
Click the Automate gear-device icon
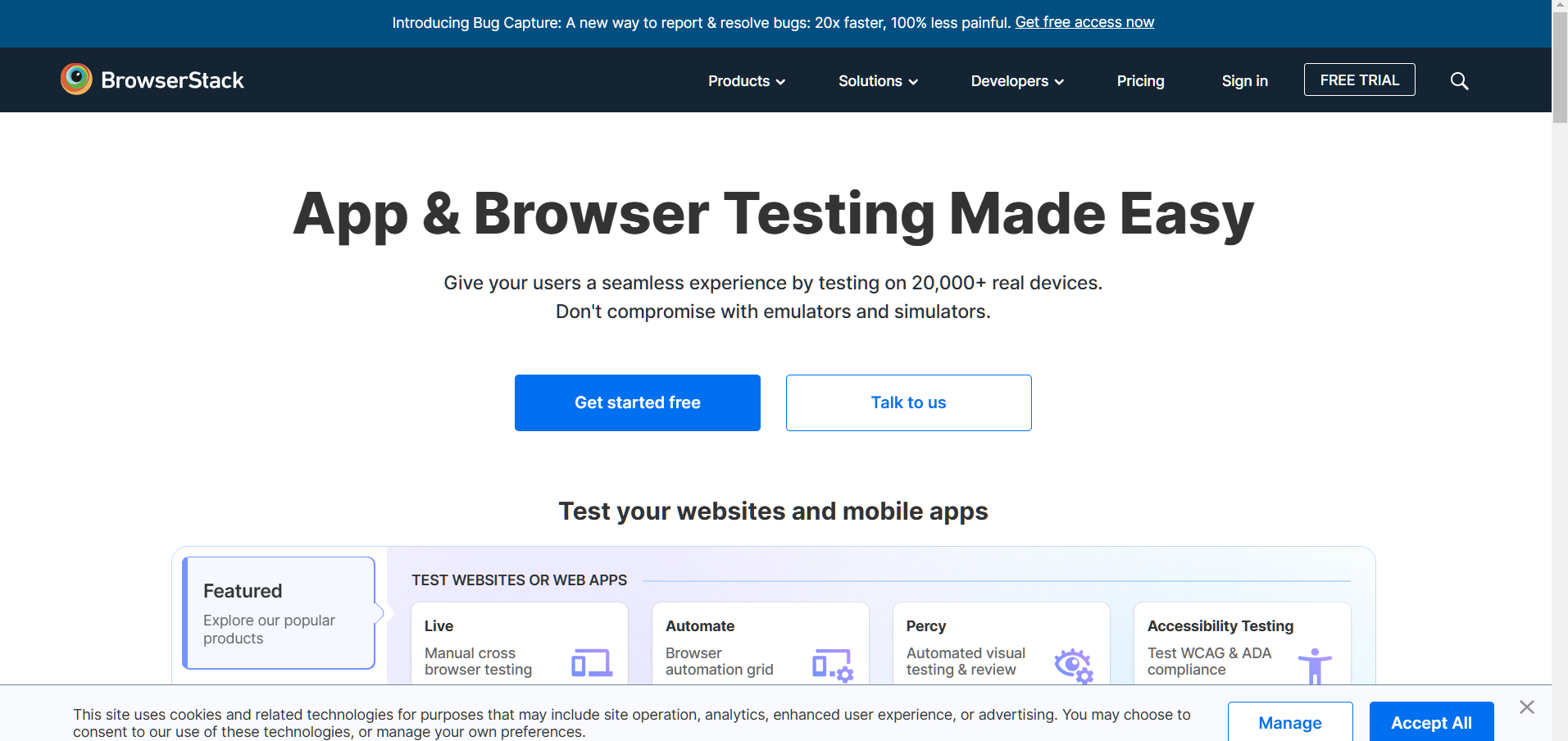[x=832, y=665]
